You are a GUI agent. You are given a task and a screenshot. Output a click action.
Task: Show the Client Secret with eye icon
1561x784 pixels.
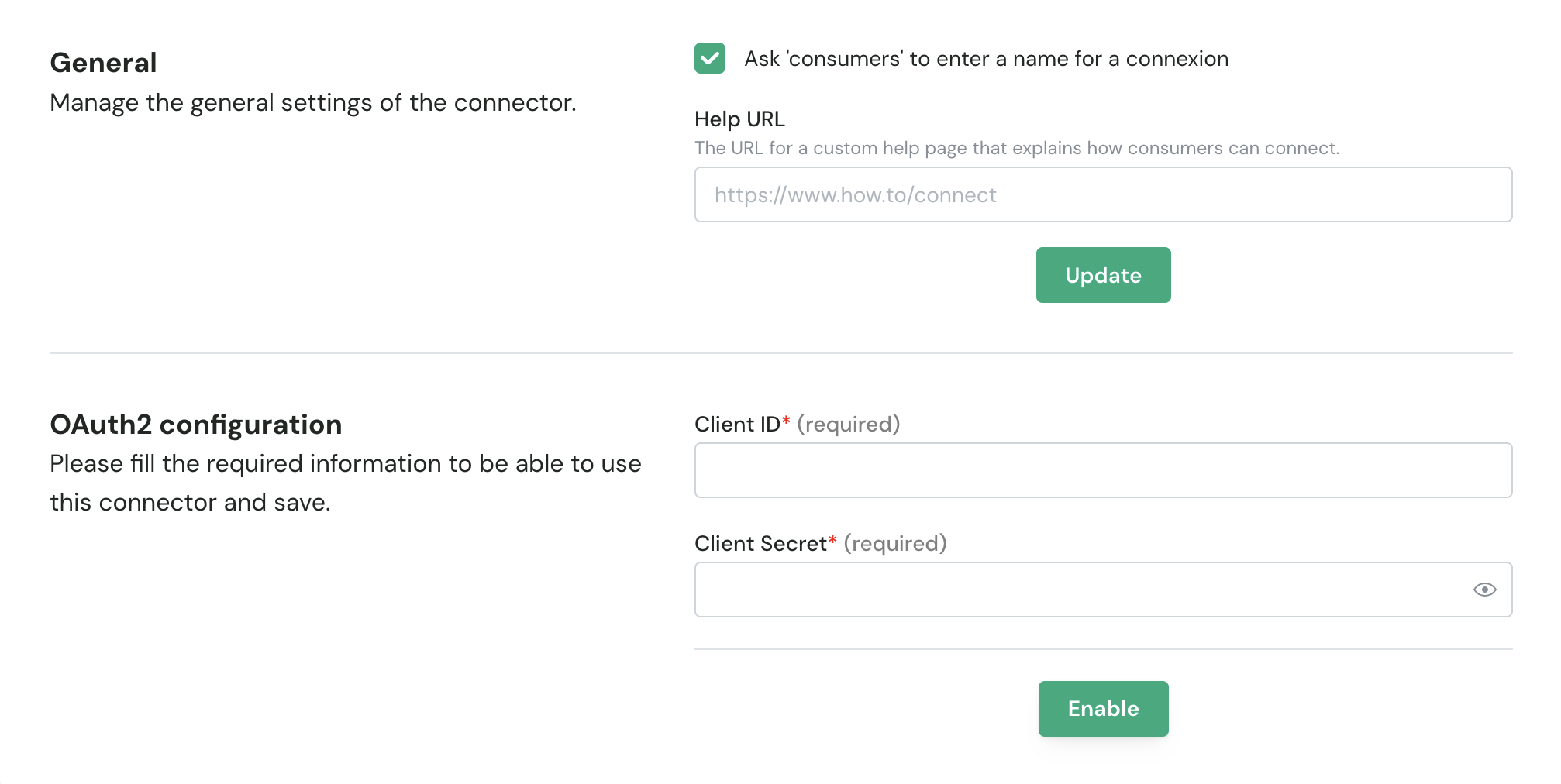click(x=1483, y=590)
